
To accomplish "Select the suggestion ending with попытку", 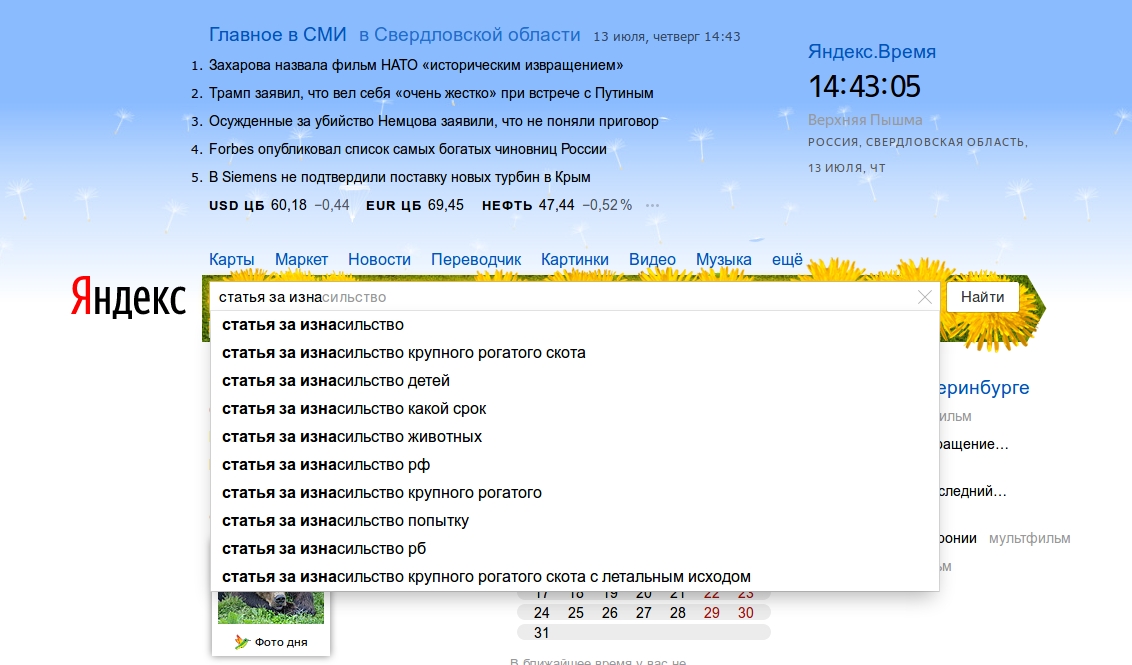I will coord(575,521).
